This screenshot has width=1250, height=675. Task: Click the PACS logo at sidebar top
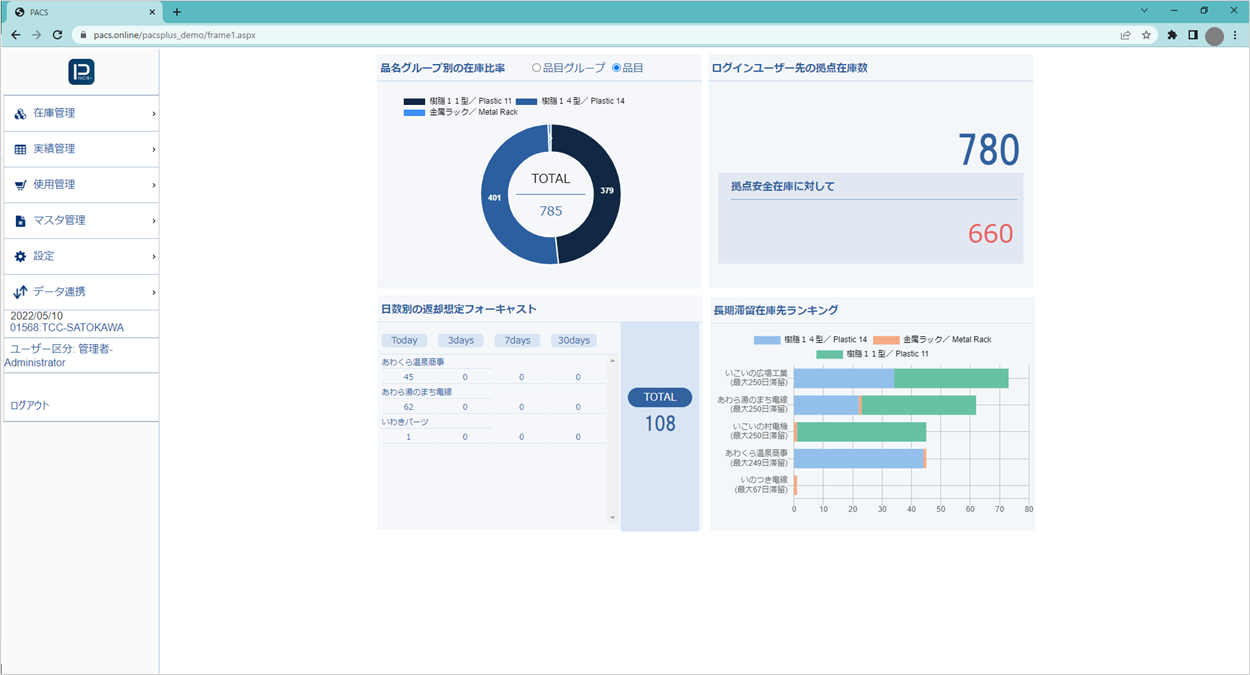coord(80,72)
